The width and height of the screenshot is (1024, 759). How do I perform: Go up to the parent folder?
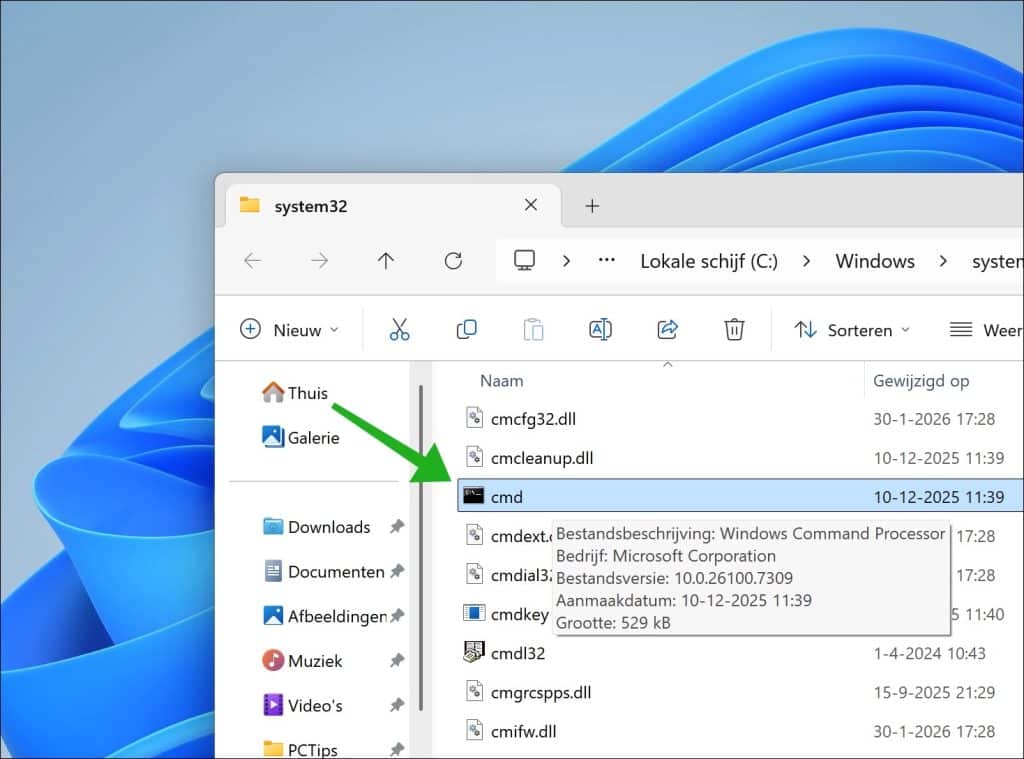pos(385,260)
